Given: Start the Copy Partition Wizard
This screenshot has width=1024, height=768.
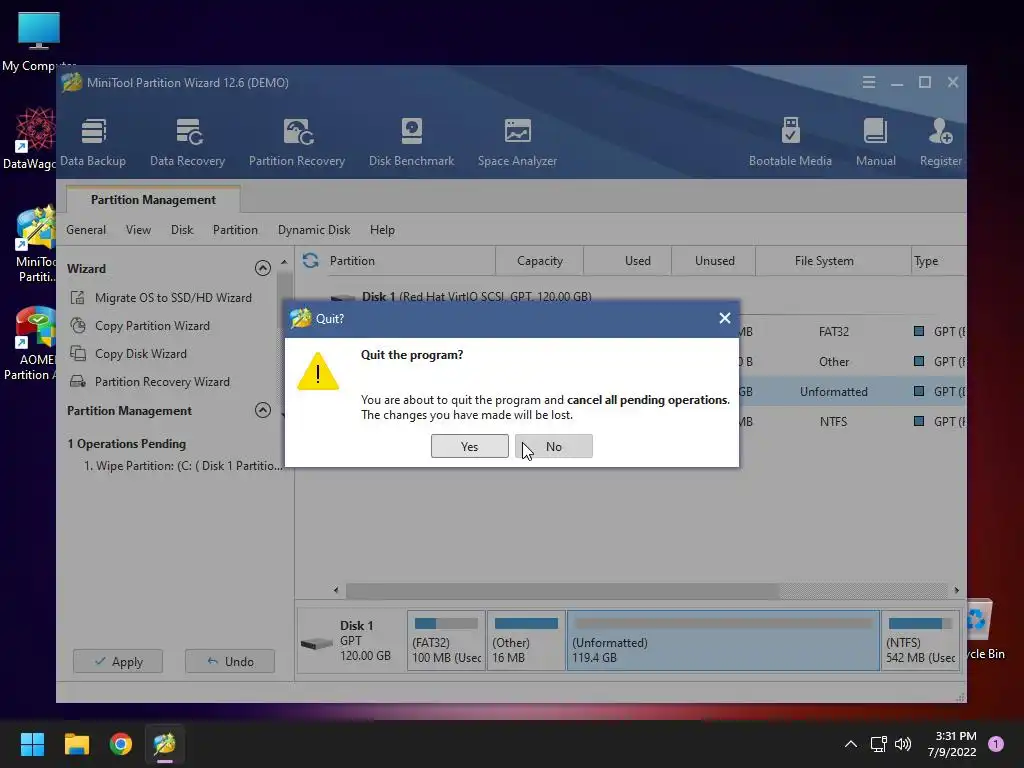Looking at the screenshot, I should (x=152, y=326).
